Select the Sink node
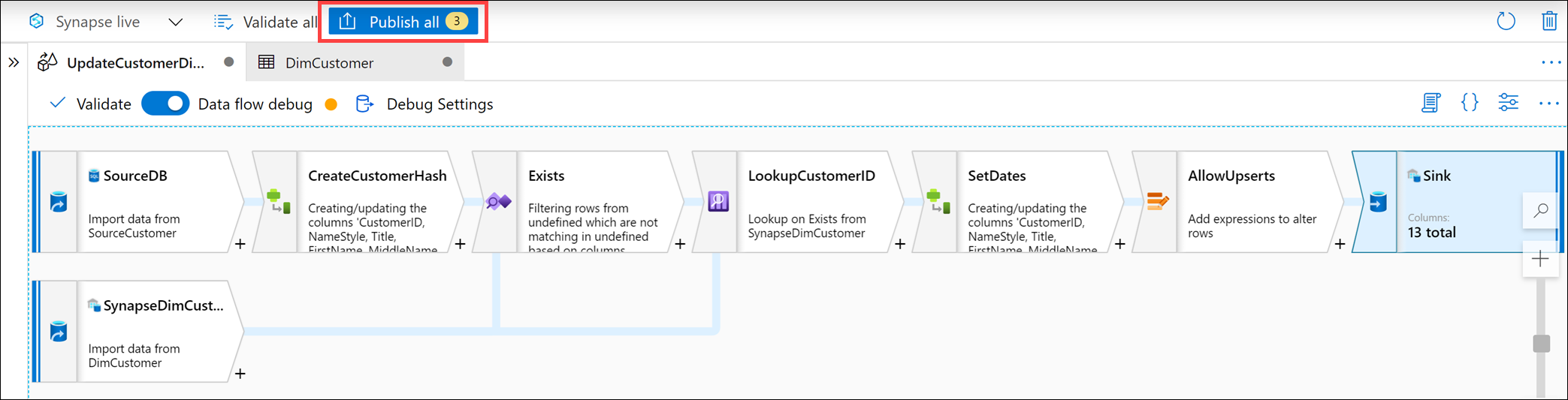Image resolution: width=1568 pixels, height=400 pixels. 1458,202
